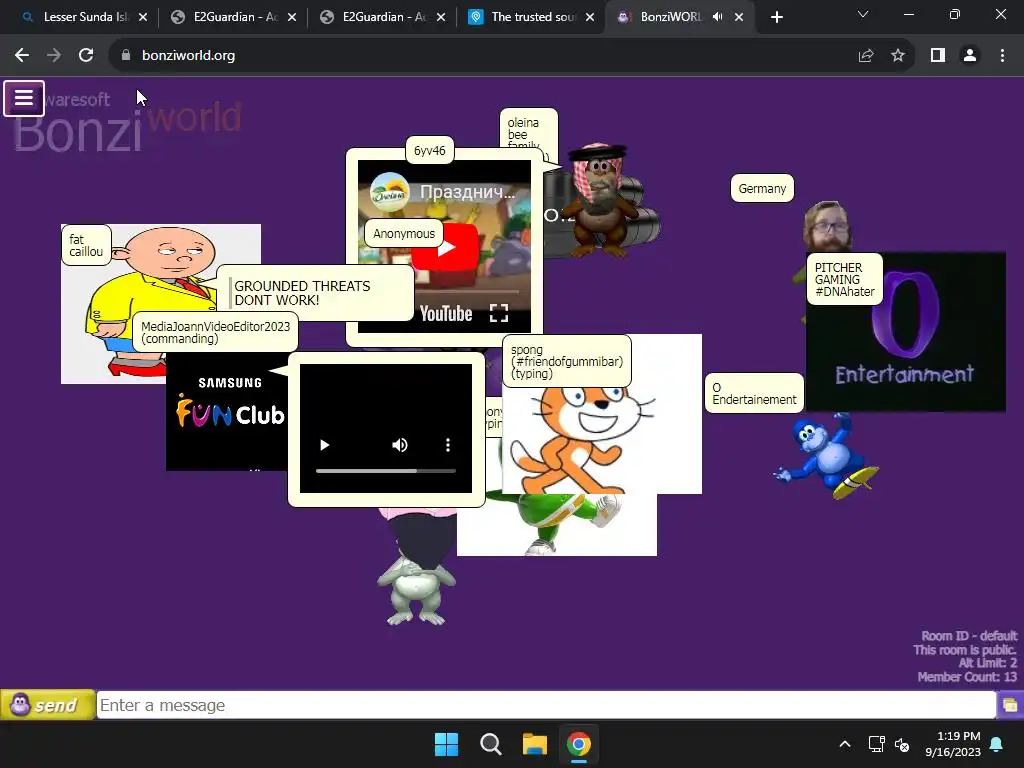Image resolution: width=1024 pixels, height=768 pixels.
Task: Click the 'fat caillou' name tag
Action: pos(86,246)
